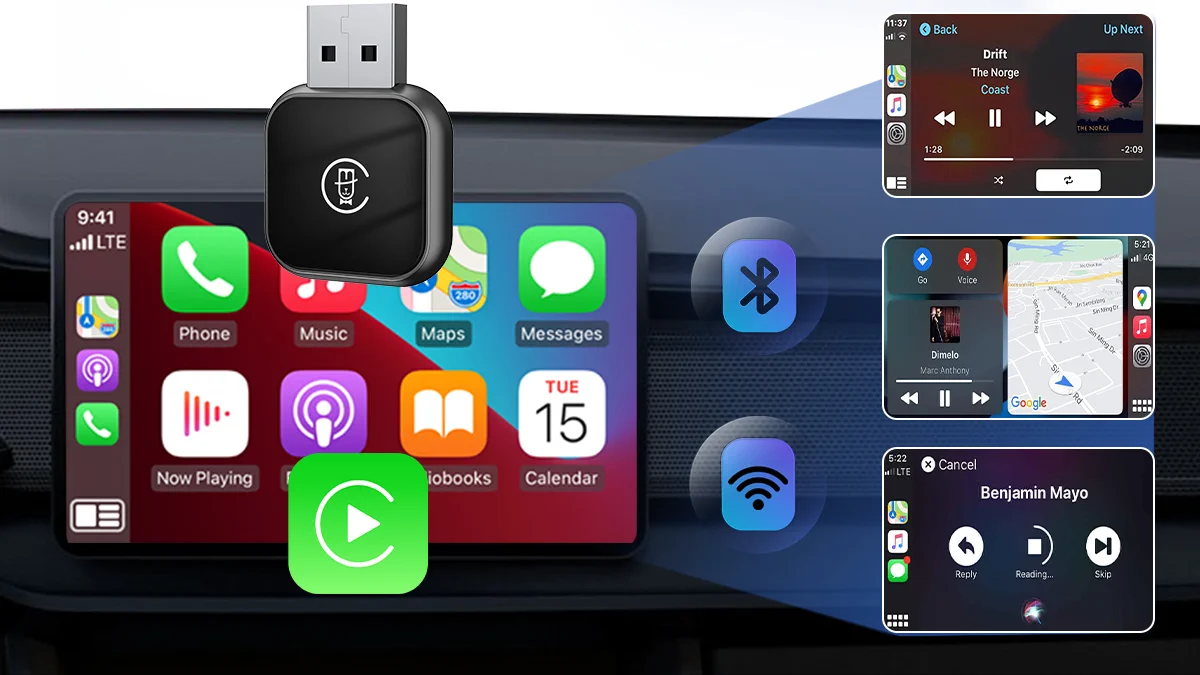
Task: Pause playback of Drift
Action: pyautogui.click(x=995, y=117)
